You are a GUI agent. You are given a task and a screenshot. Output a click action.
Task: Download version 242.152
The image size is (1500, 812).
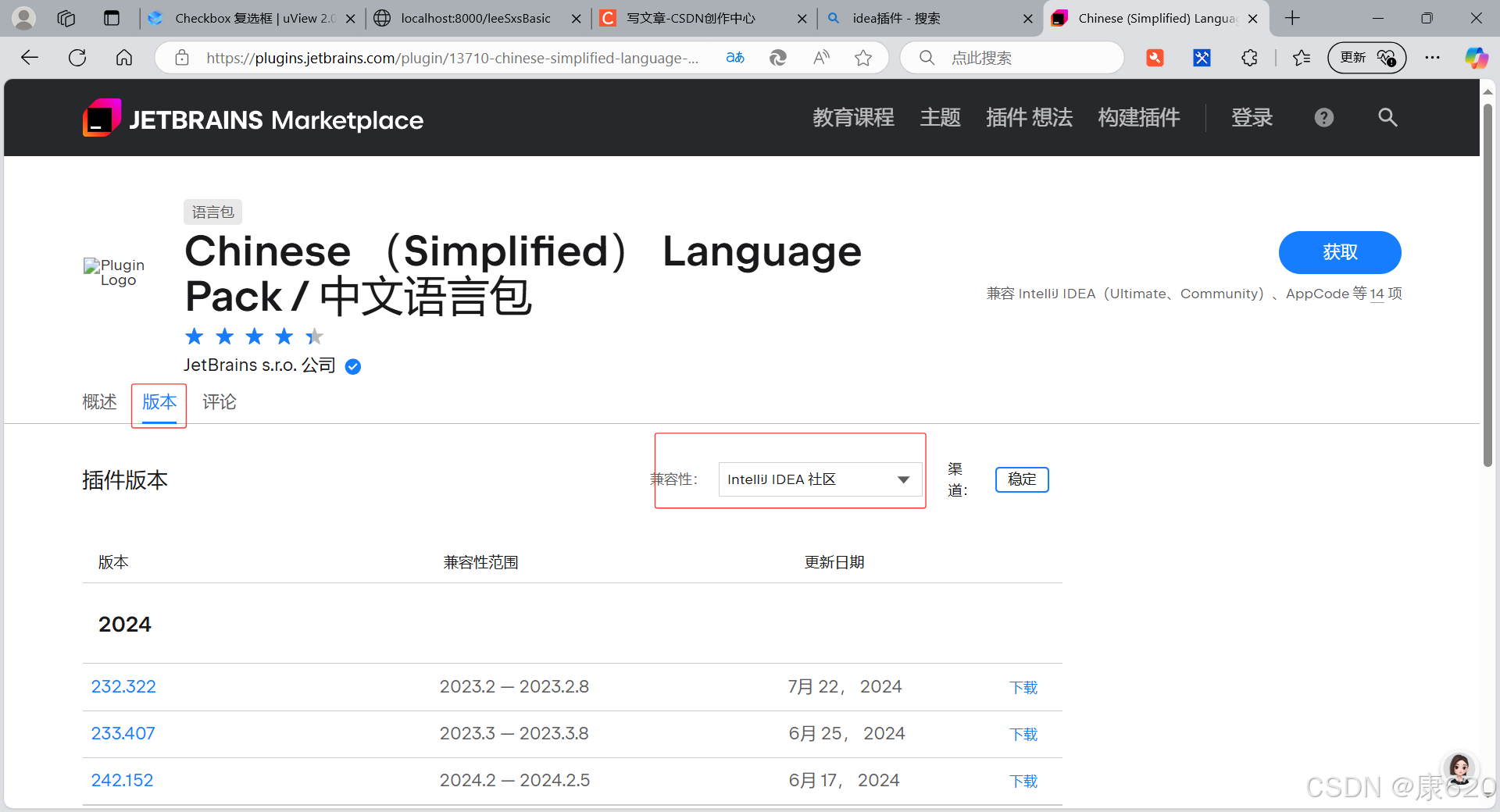tap(1023, 782)
